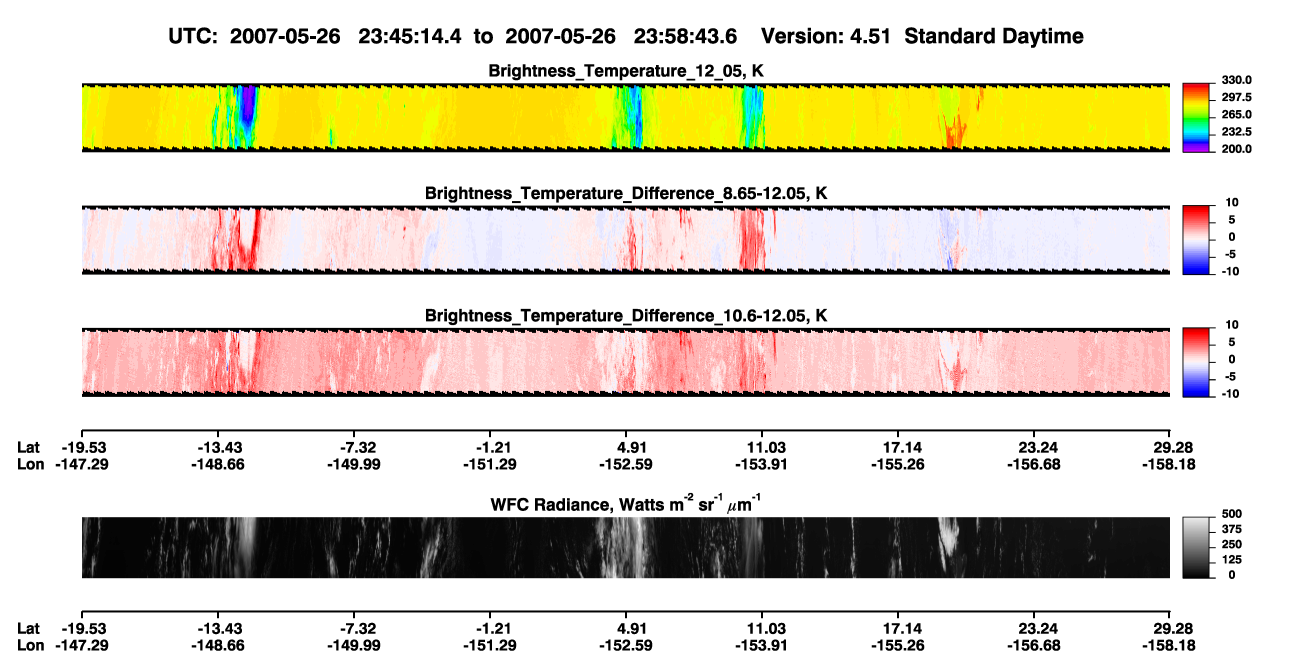This screenshot has height=667, width=1300.
Task: Click the WFC Radiance grayscale image strip
Action: coord(625,548)
